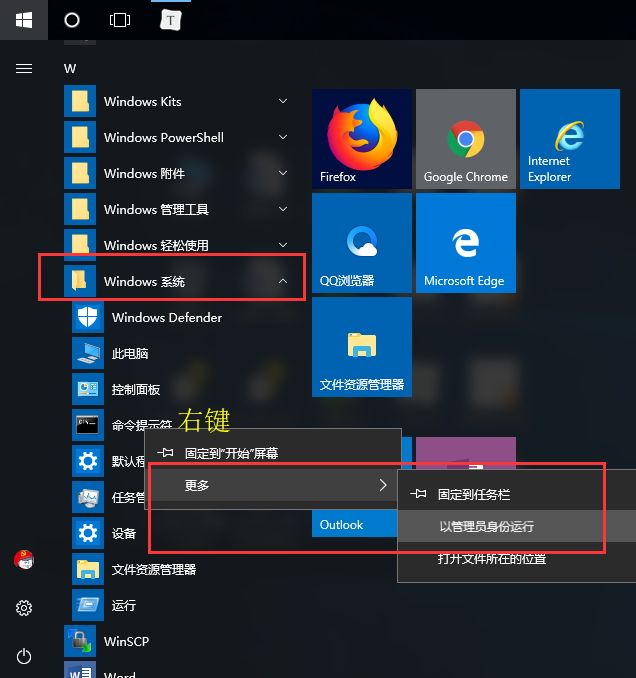Expand the Windows Kits folder chevron

point(283,101)
